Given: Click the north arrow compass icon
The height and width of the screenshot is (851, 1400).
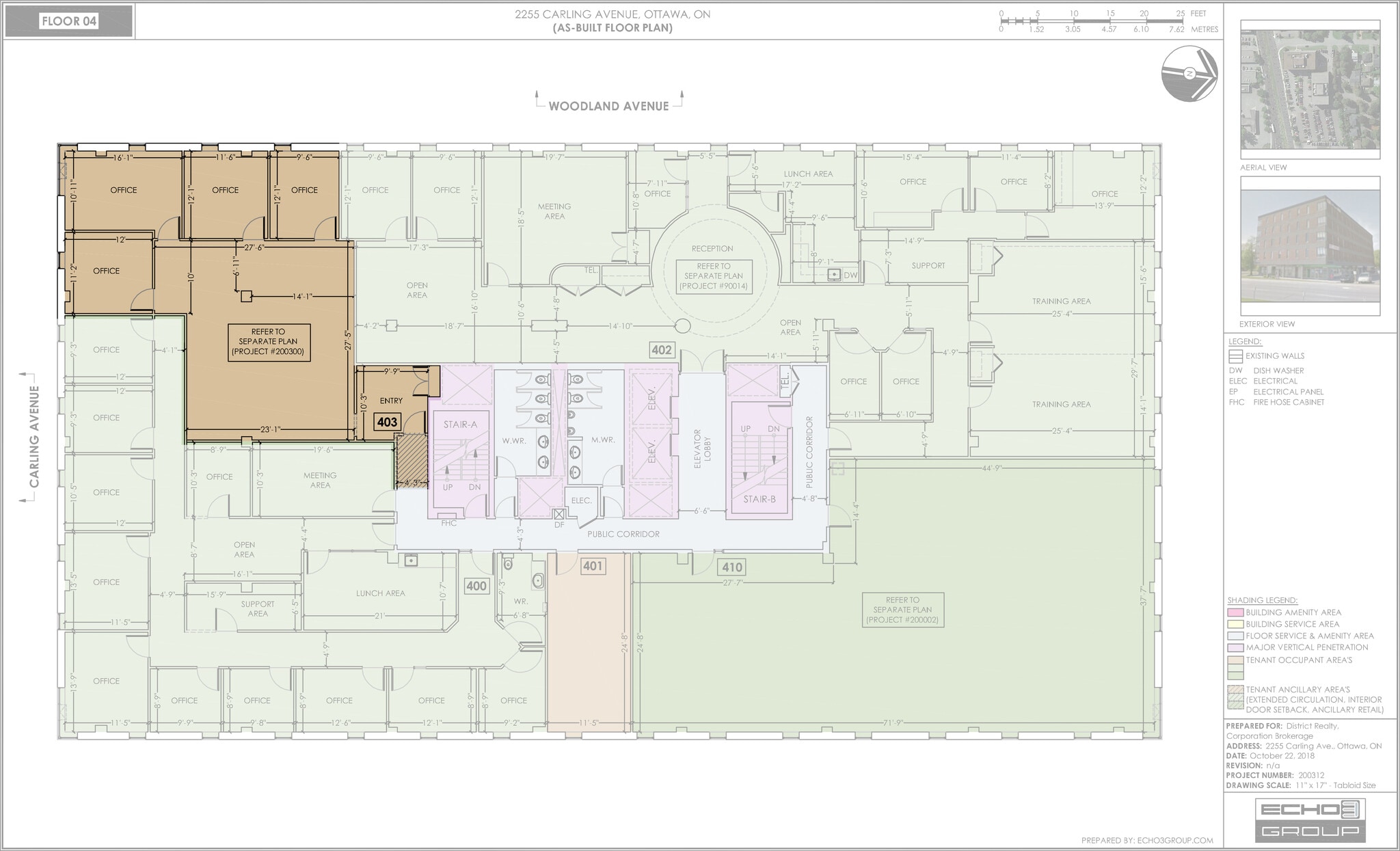Looking at the screenshot, I should (1189, 74).
